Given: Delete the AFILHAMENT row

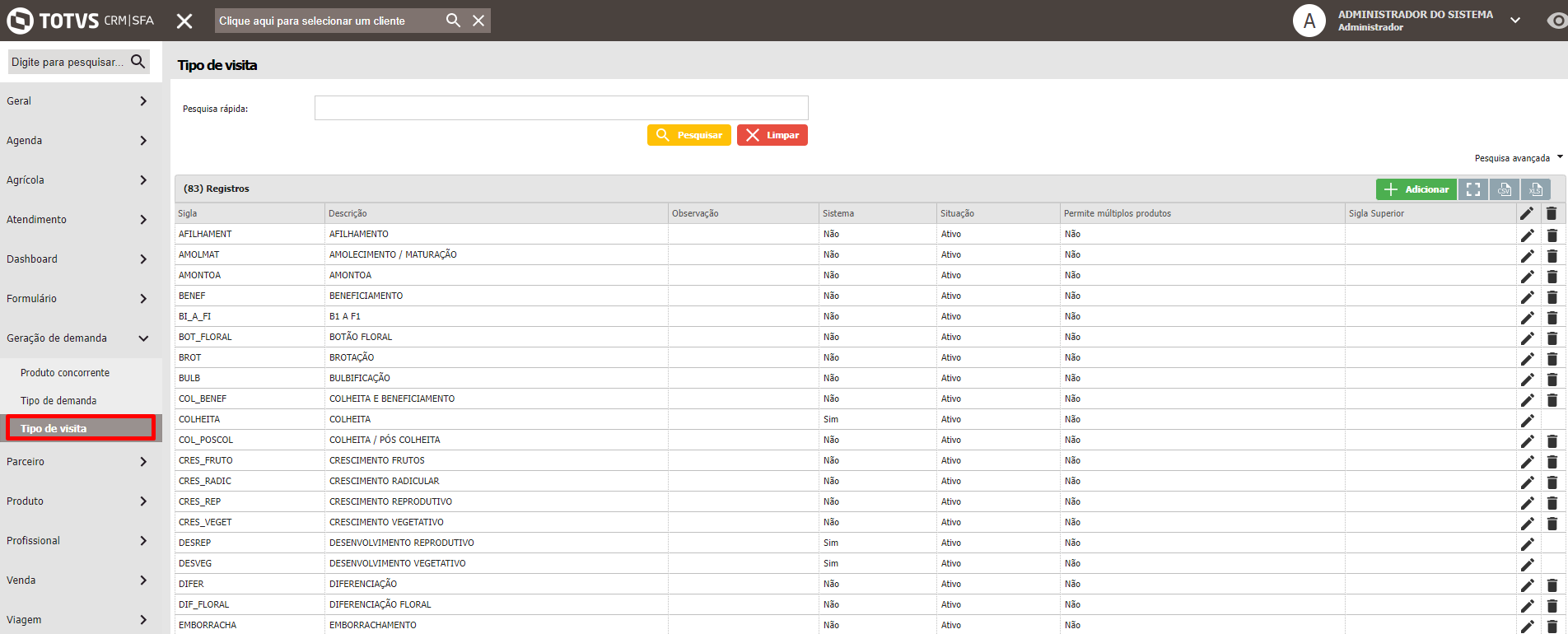Looking at the screenshot, I should [1552, 235].
